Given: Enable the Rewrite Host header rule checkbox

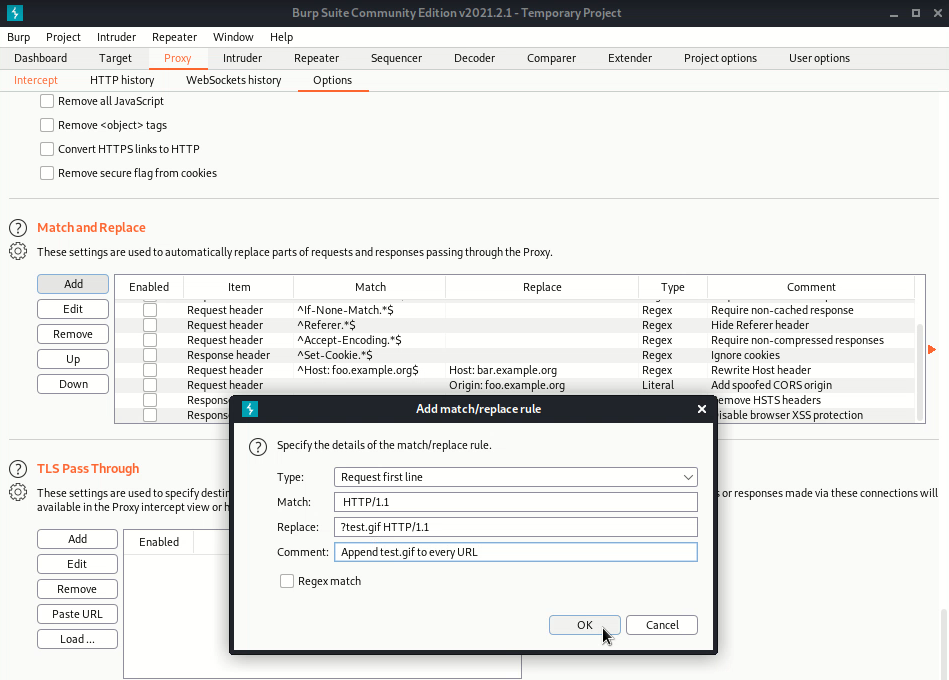Looking at the screenshot, I should (x=150, y=370).
